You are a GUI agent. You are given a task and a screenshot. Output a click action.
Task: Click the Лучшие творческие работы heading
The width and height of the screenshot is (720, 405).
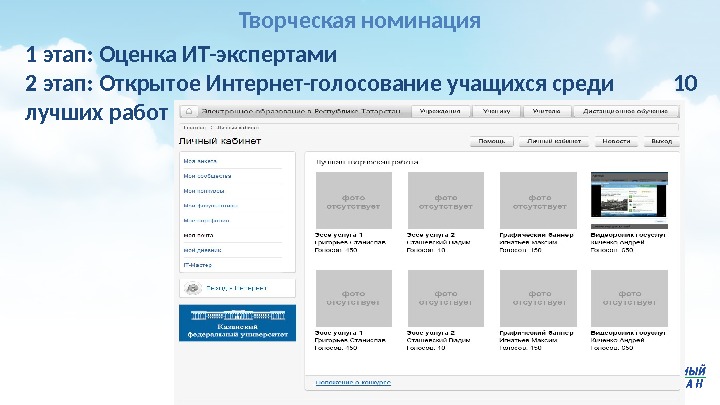[367, 162]
